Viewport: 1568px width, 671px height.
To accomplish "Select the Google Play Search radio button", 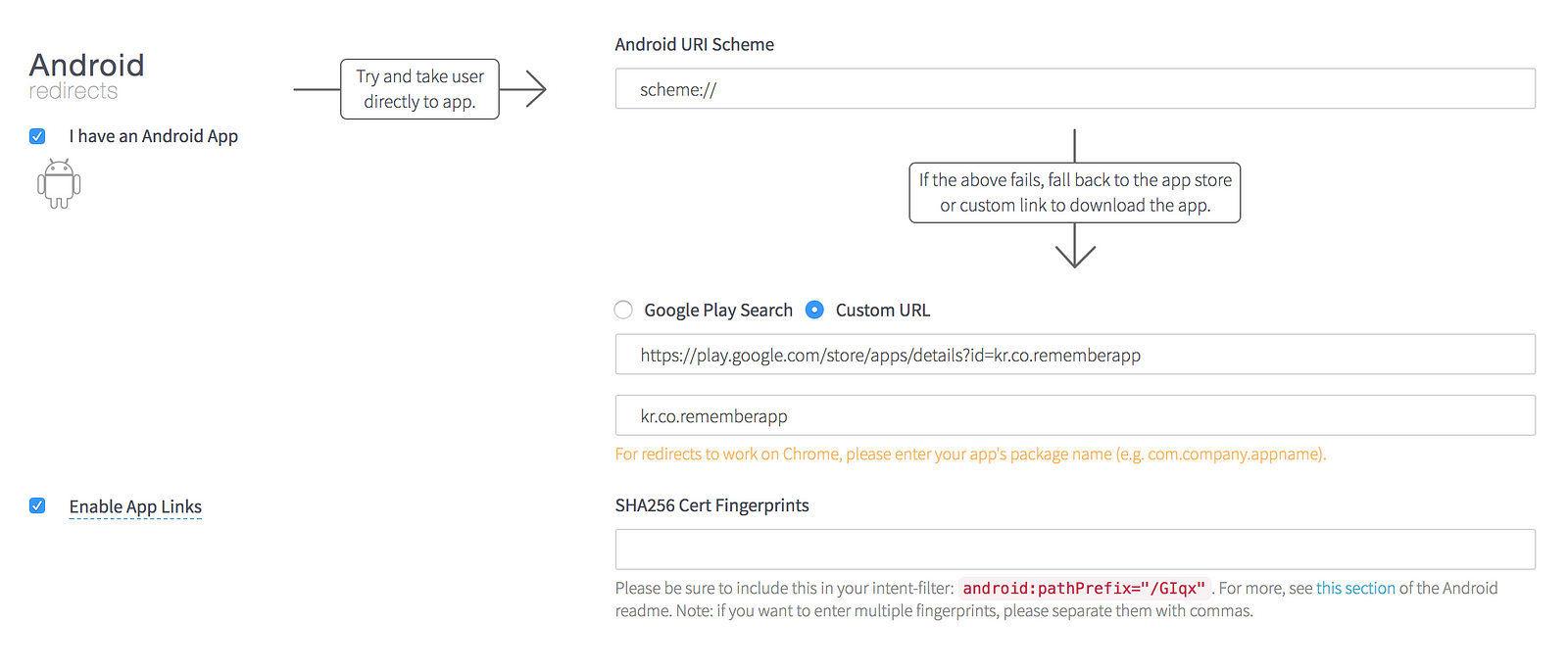I will 623,310.
